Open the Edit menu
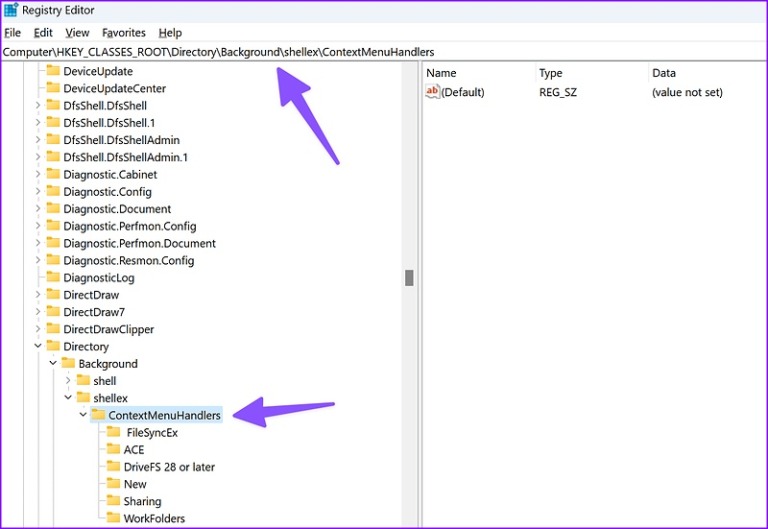This screenshot has width=768, height=529. click(x=43, y=33)
